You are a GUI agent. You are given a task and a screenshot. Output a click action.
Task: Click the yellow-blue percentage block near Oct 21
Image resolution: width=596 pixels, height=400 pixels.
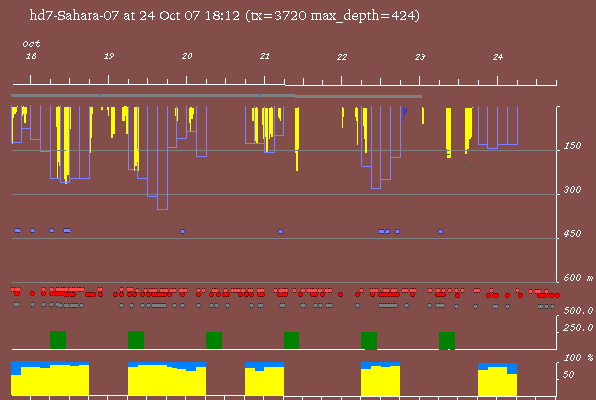(x=264, y=379)
